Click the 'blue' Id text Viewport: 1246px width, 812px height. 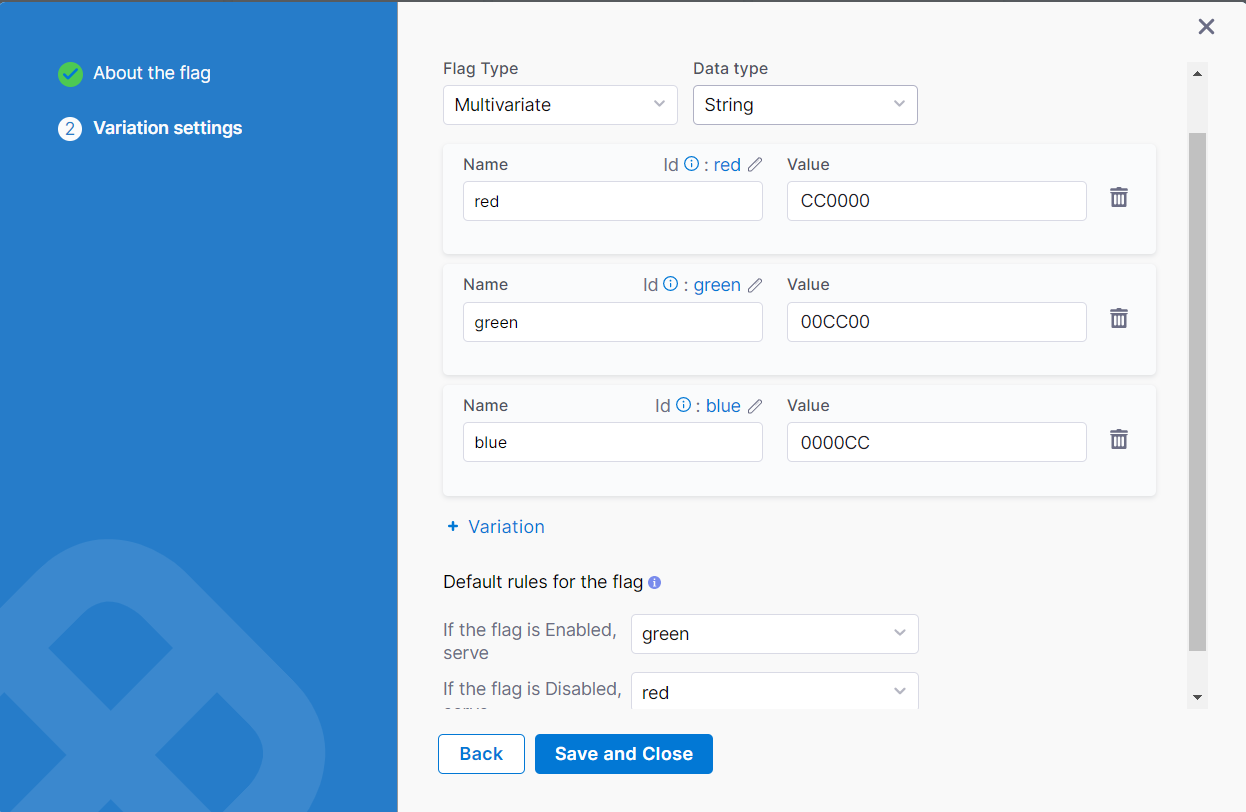(x=723, y=406)
